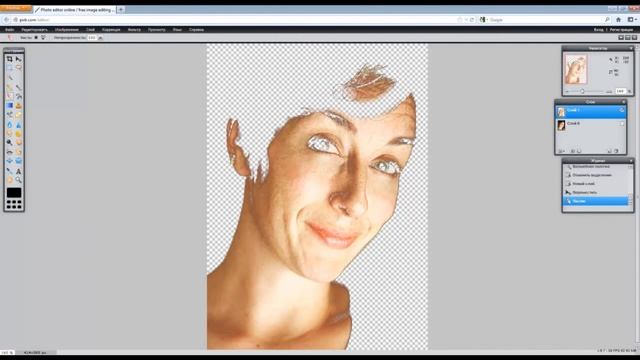This screenshot has height=360, width=640.
Task: Open layer settings icon in Layers panel
Action: [561, 151]
